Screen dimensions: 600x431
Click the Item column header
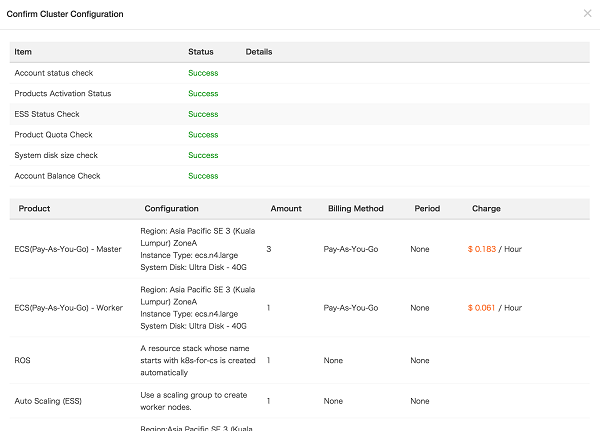point(23,52)
